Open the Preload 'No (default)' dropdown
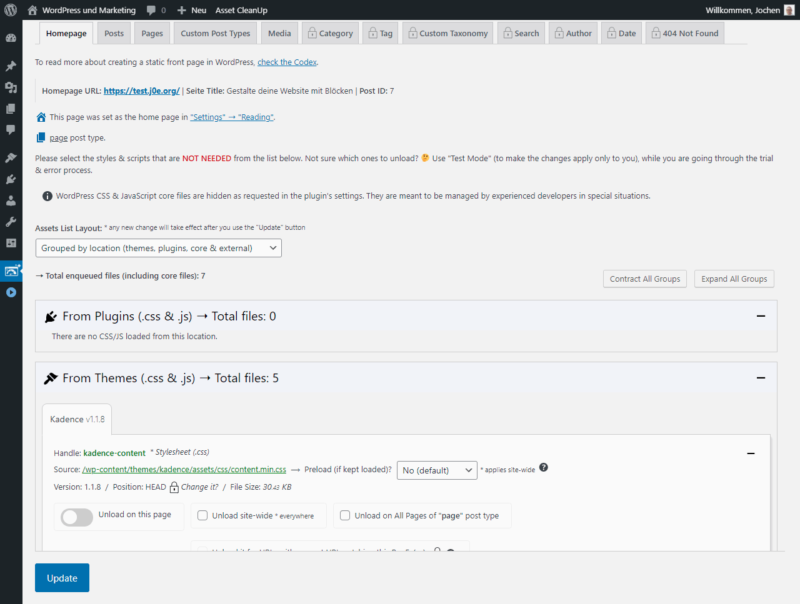800x604 pixels. point(437,469)
